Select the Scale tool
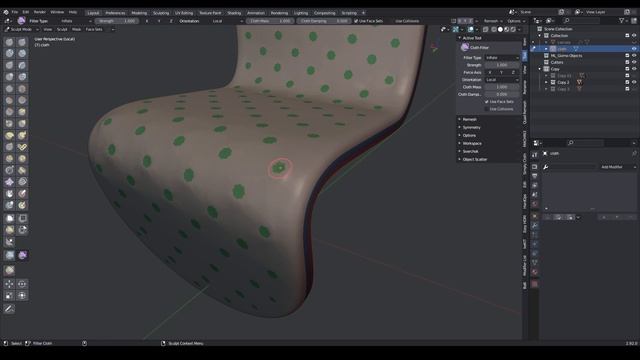The width and height of the screenshot is (640, 360). pyautogui.click(x=9, y=296)
